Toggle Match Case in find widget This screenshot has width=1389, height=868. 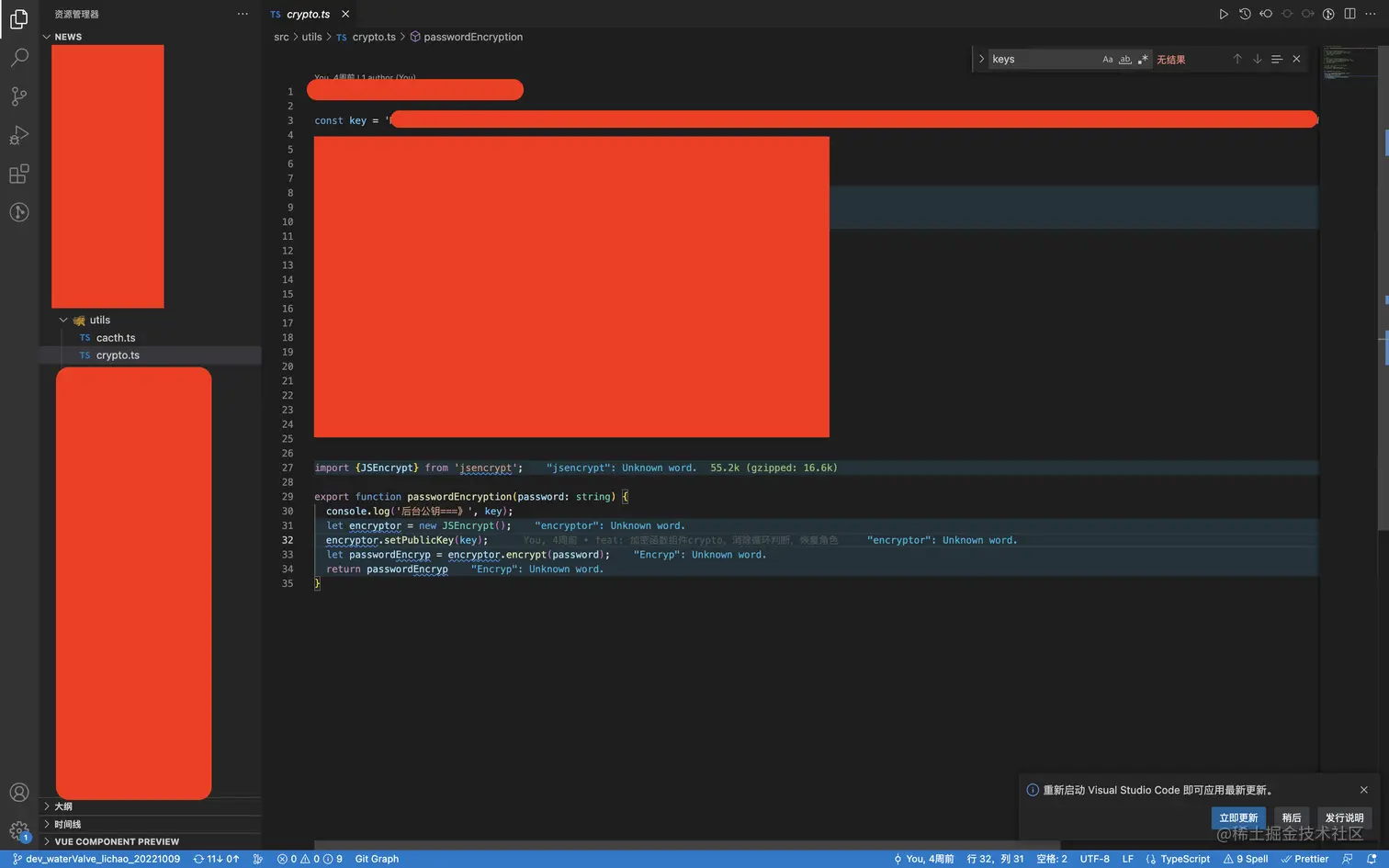pos(1108,59)
